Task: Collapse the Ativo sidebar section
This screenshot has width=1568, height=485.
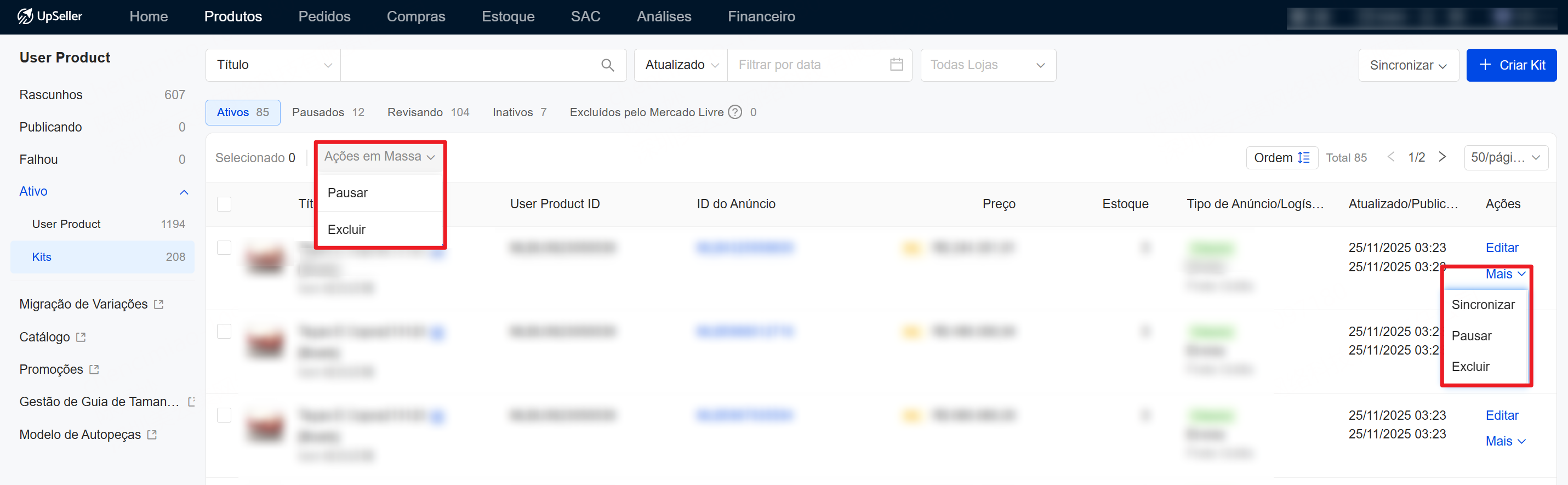Action: click(x=184, y=192)
